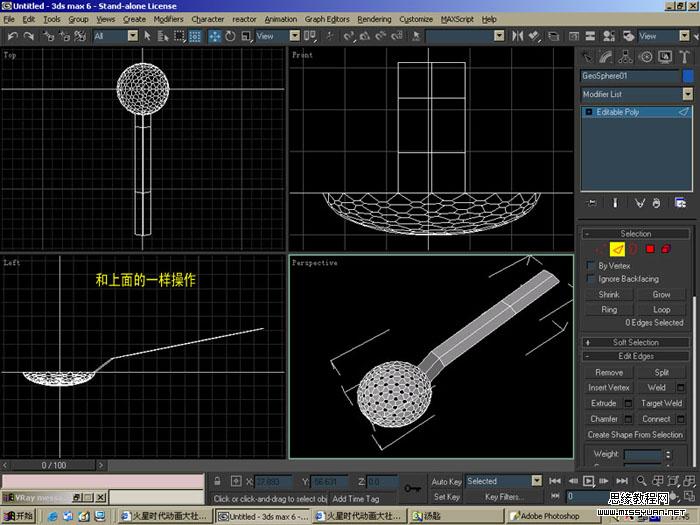Open the File menu

tap(9, 19)
